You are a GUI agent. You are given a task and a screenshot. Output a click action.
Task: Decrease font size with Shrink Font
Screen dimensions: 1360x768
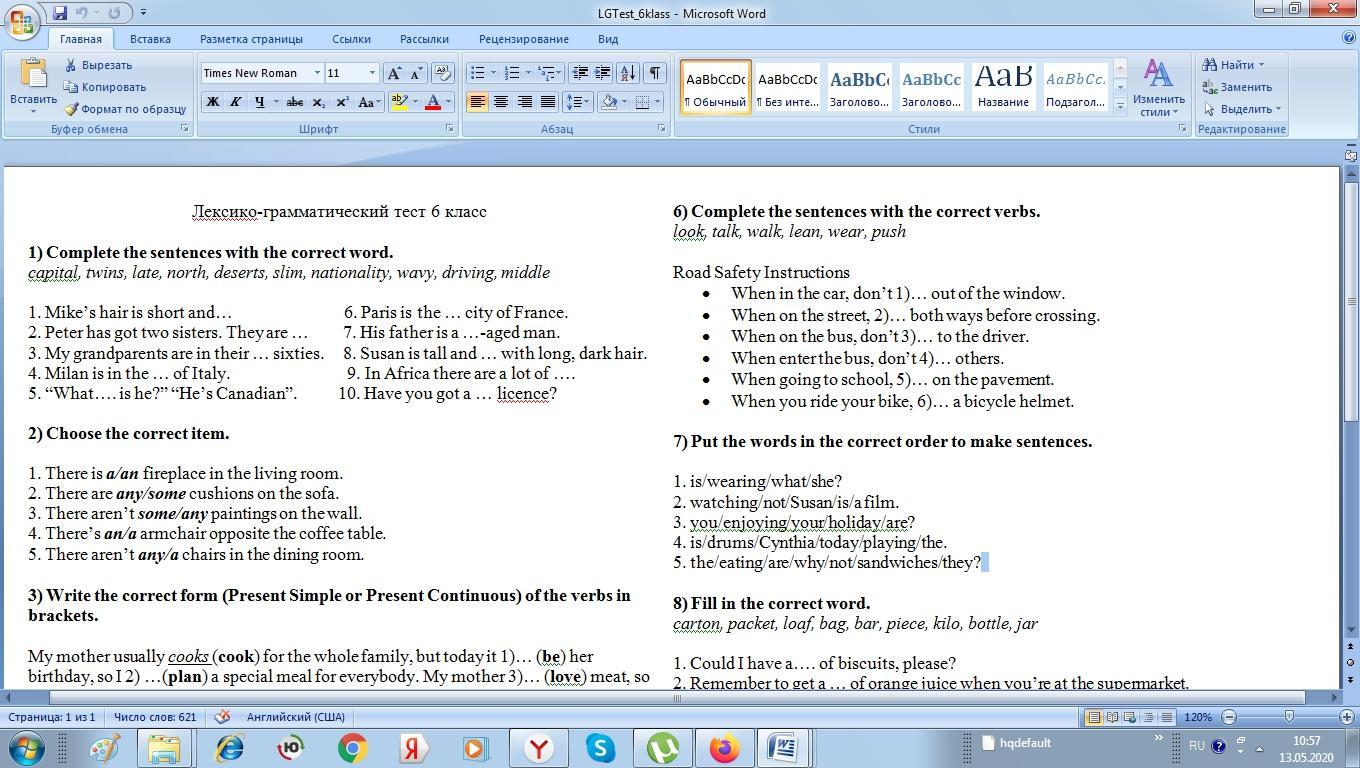pyautogui.click(x=416, y=73)
